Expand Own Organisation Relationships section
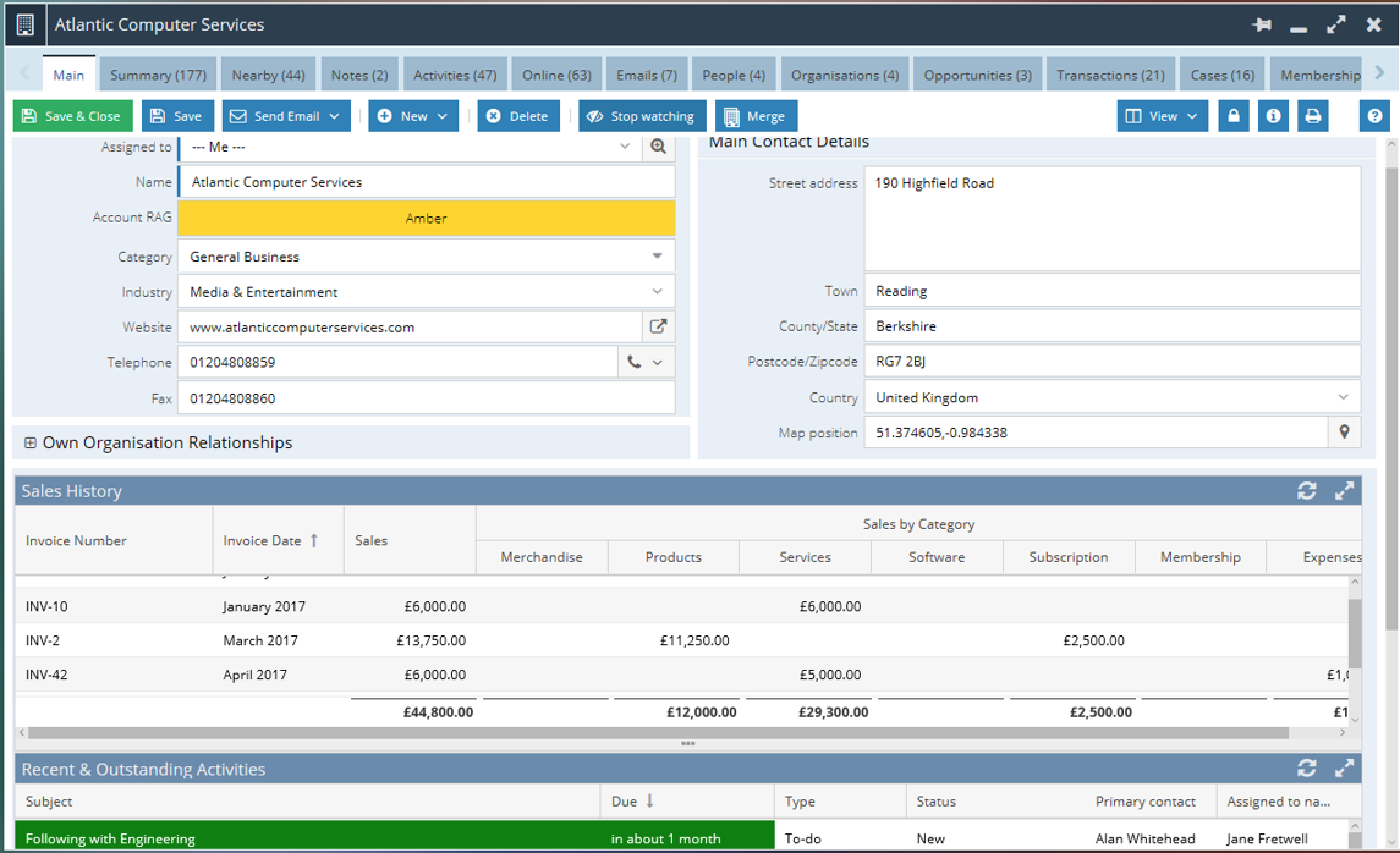This screenshot has height=853, width=1400. click(30, 443)
